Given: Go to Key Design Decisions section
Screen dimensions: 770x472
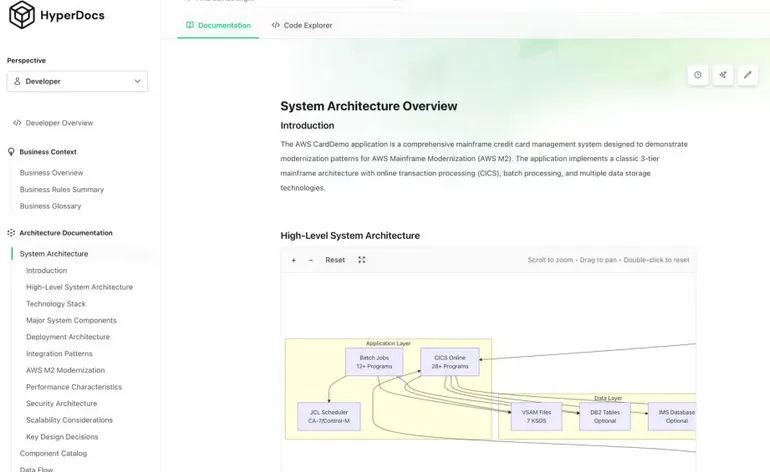Looking at the screenshot, I should coord(62,437).
